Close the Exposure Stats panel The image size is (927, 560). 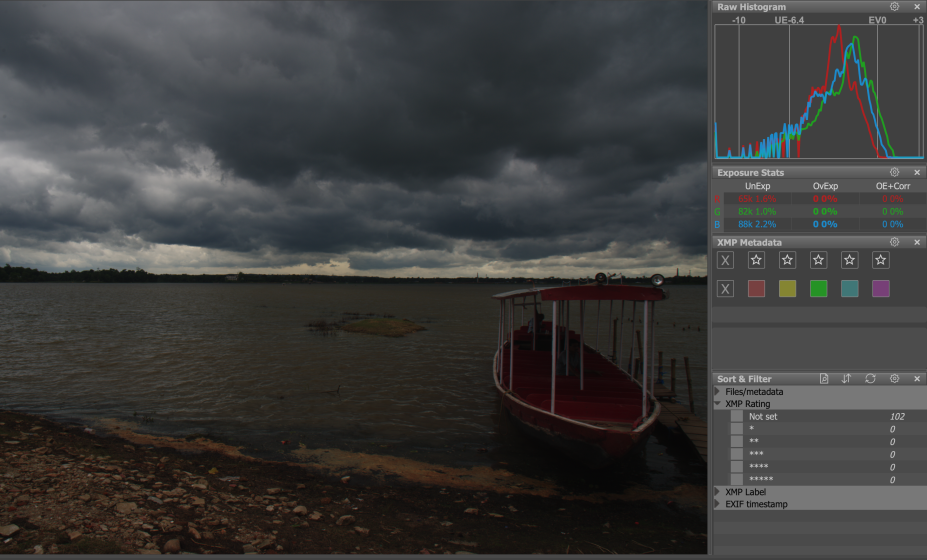917,172
